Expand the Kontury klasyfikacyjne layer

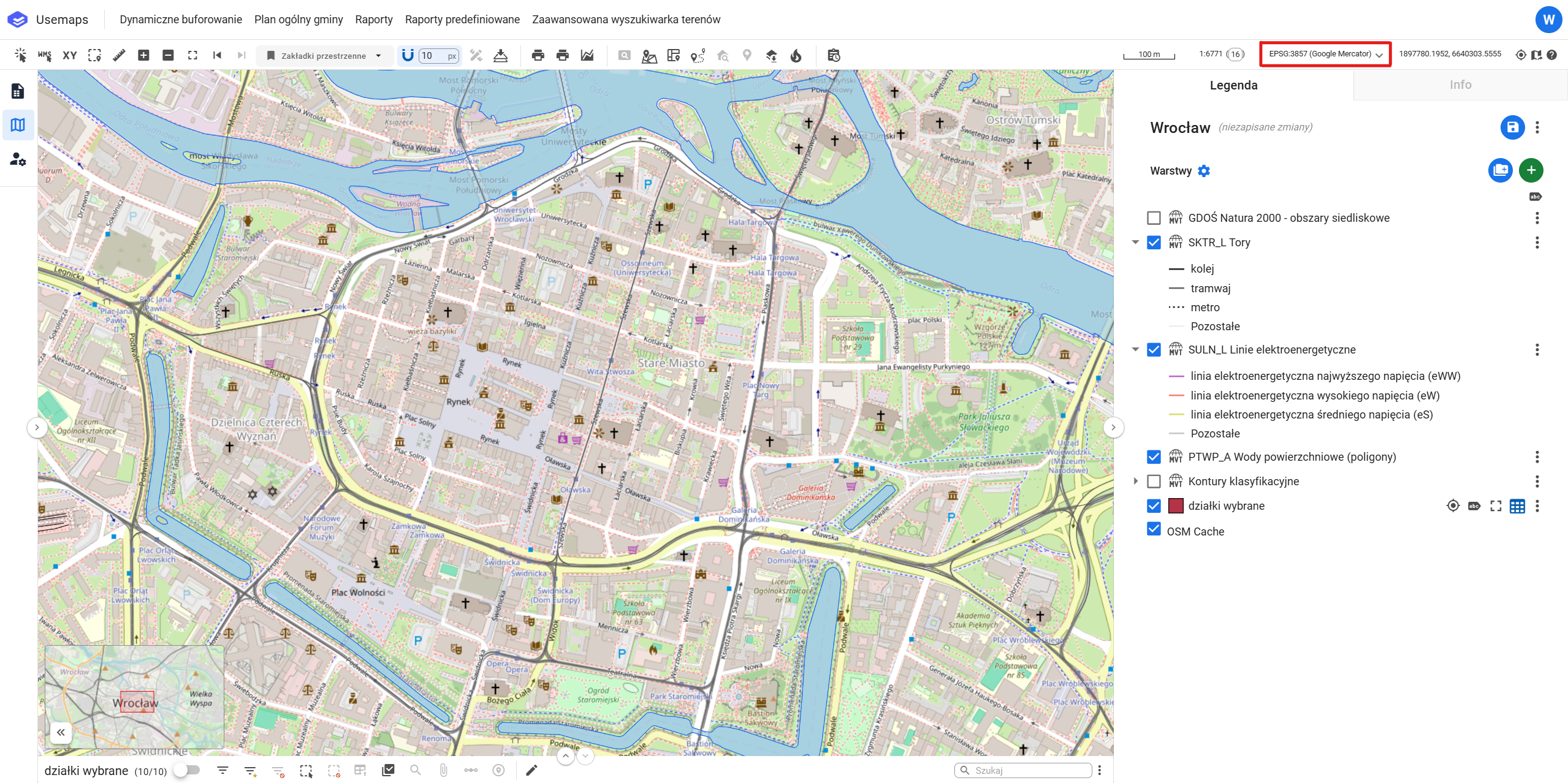(1135, 482)
